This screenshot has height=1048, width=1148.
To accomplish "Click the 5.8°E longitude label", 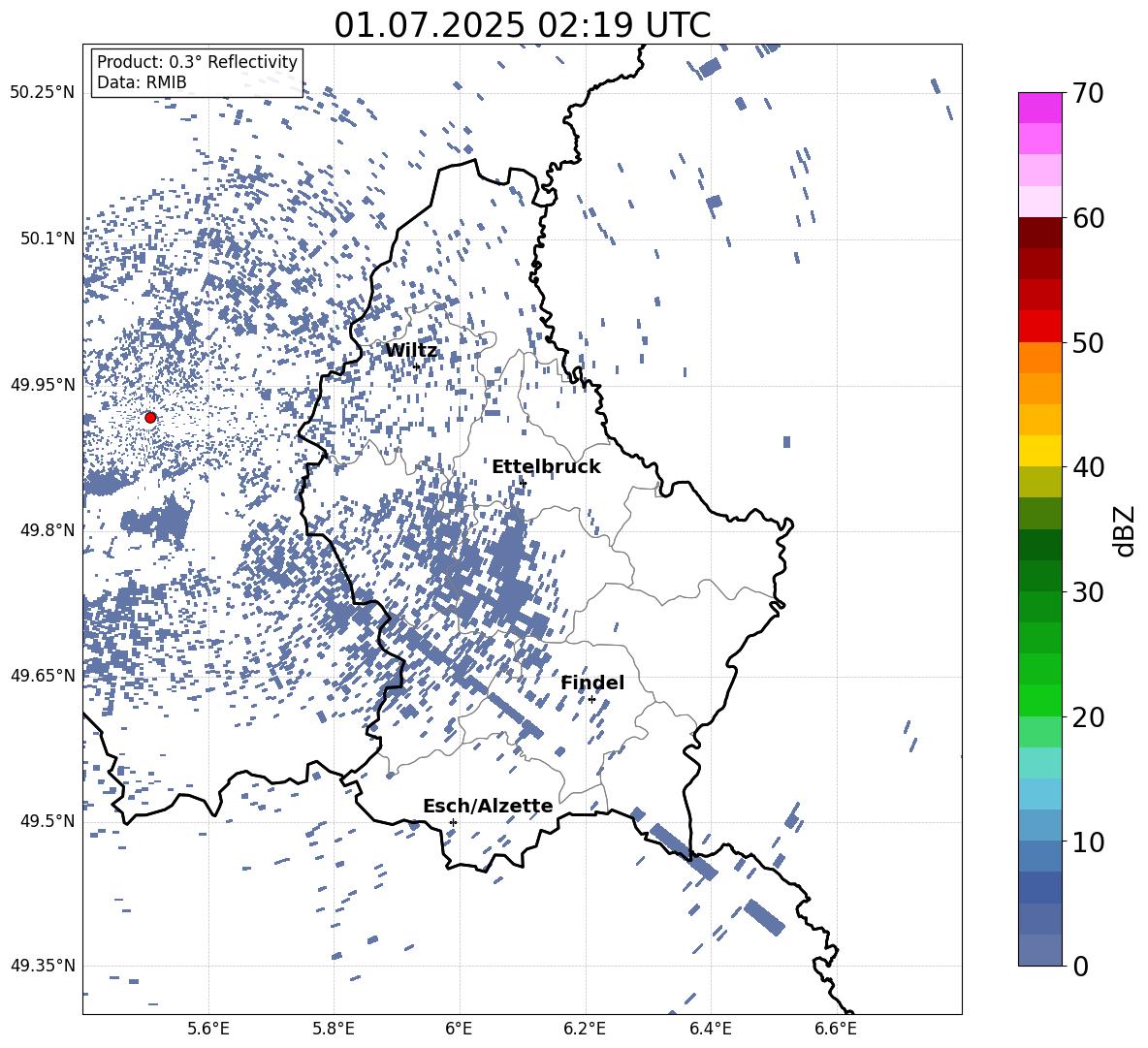I will (334, 1029).
